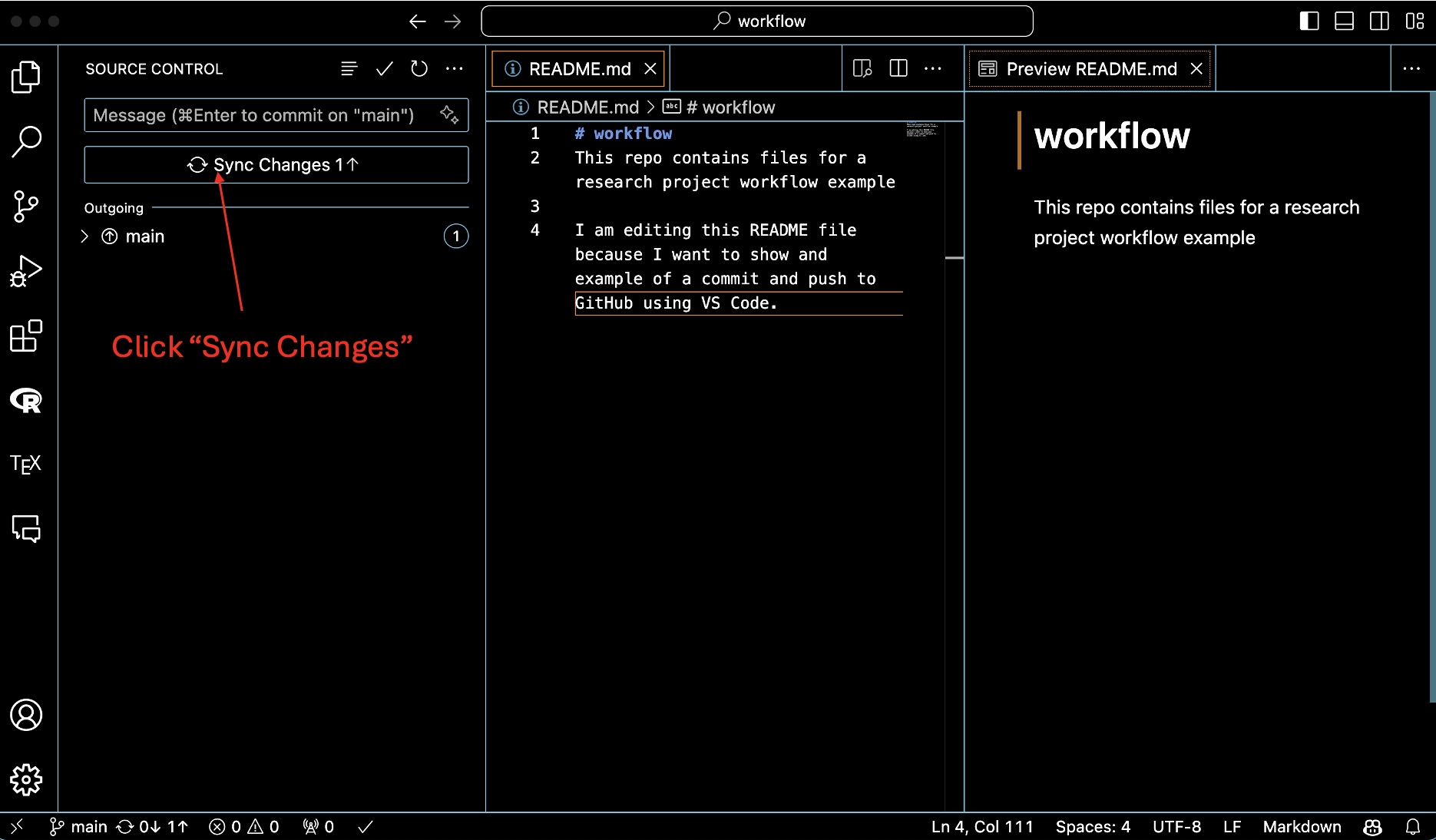Open preview group more actions menu
This screenshot has height=840, width=1436.
[x=1411, y=69]
